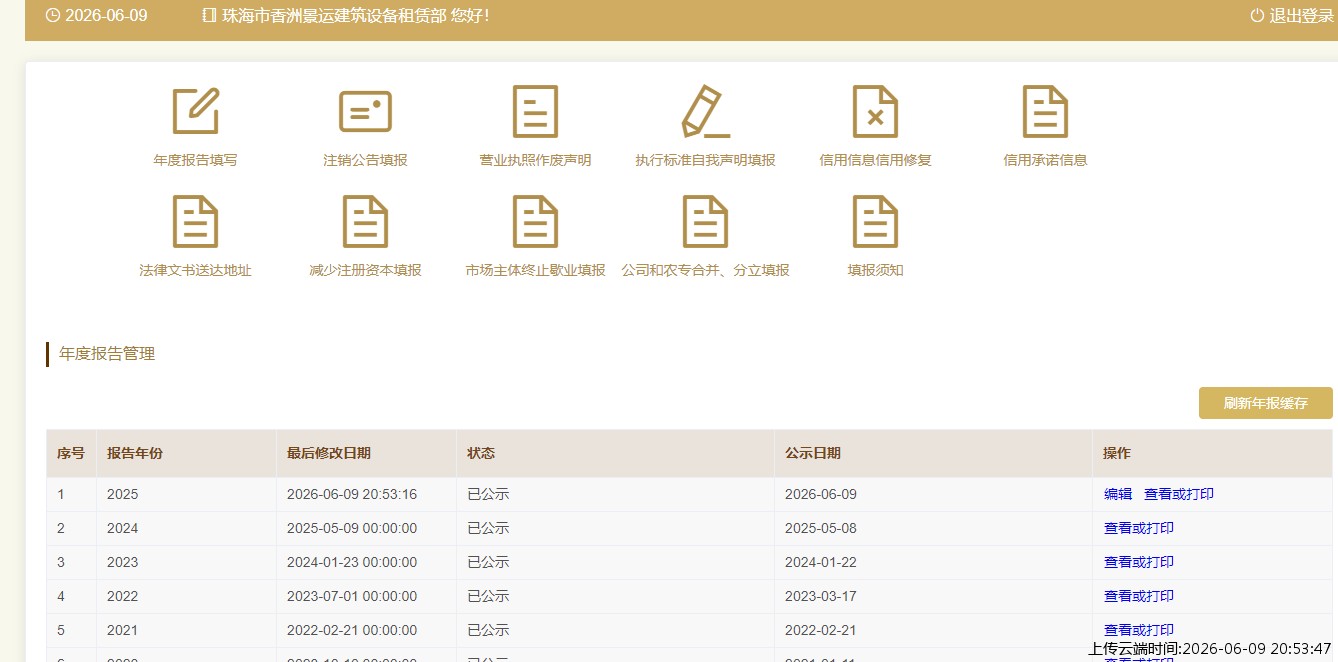Image resolution: width=1338 pixels, height=662 pixels.
Task: Click the 年度报告管理 section heading
Action: pyautogui.click(x=107, y=354)
